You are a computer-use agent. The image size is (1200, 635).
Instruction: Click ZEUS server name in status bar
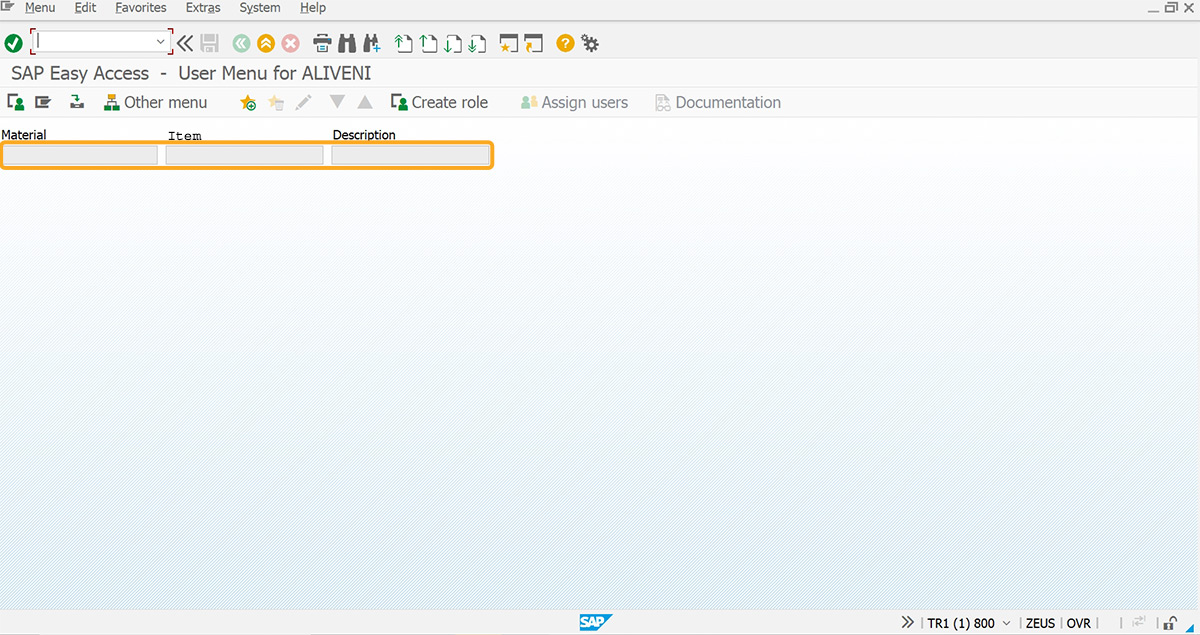point(1040,623)
